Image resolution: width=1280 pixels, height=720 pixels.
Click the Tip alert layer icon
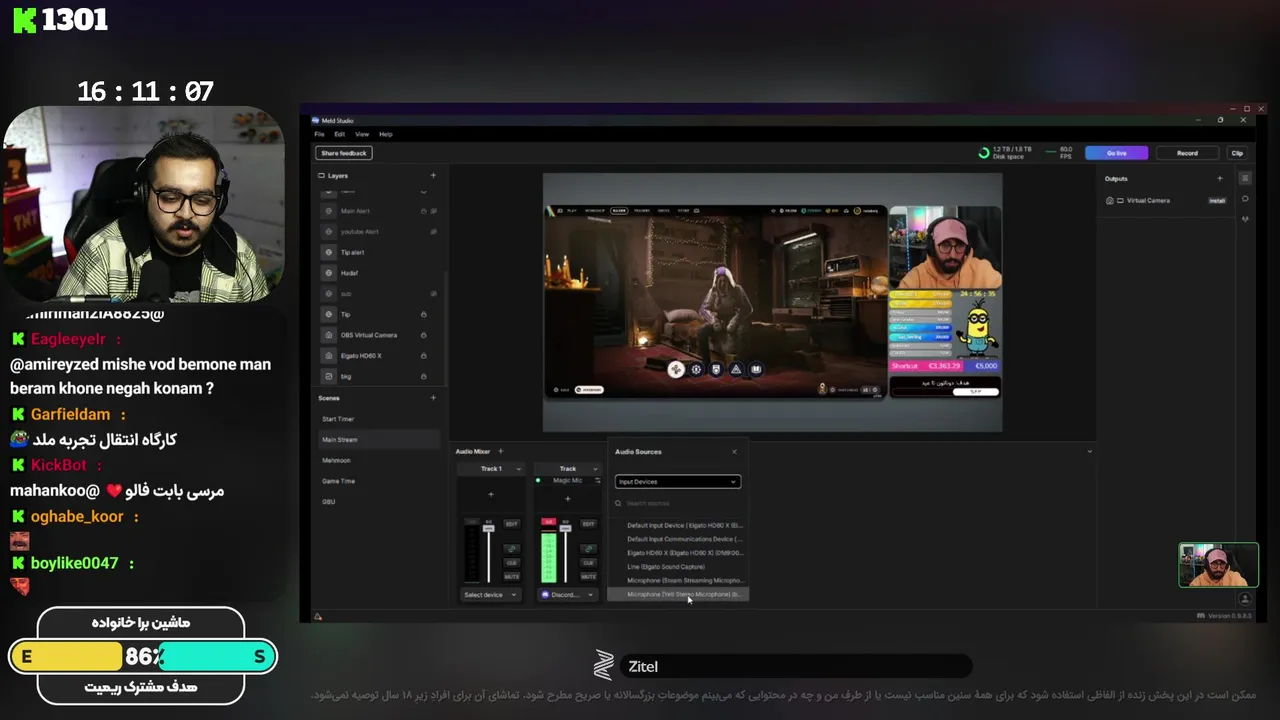tap(328, 252)
